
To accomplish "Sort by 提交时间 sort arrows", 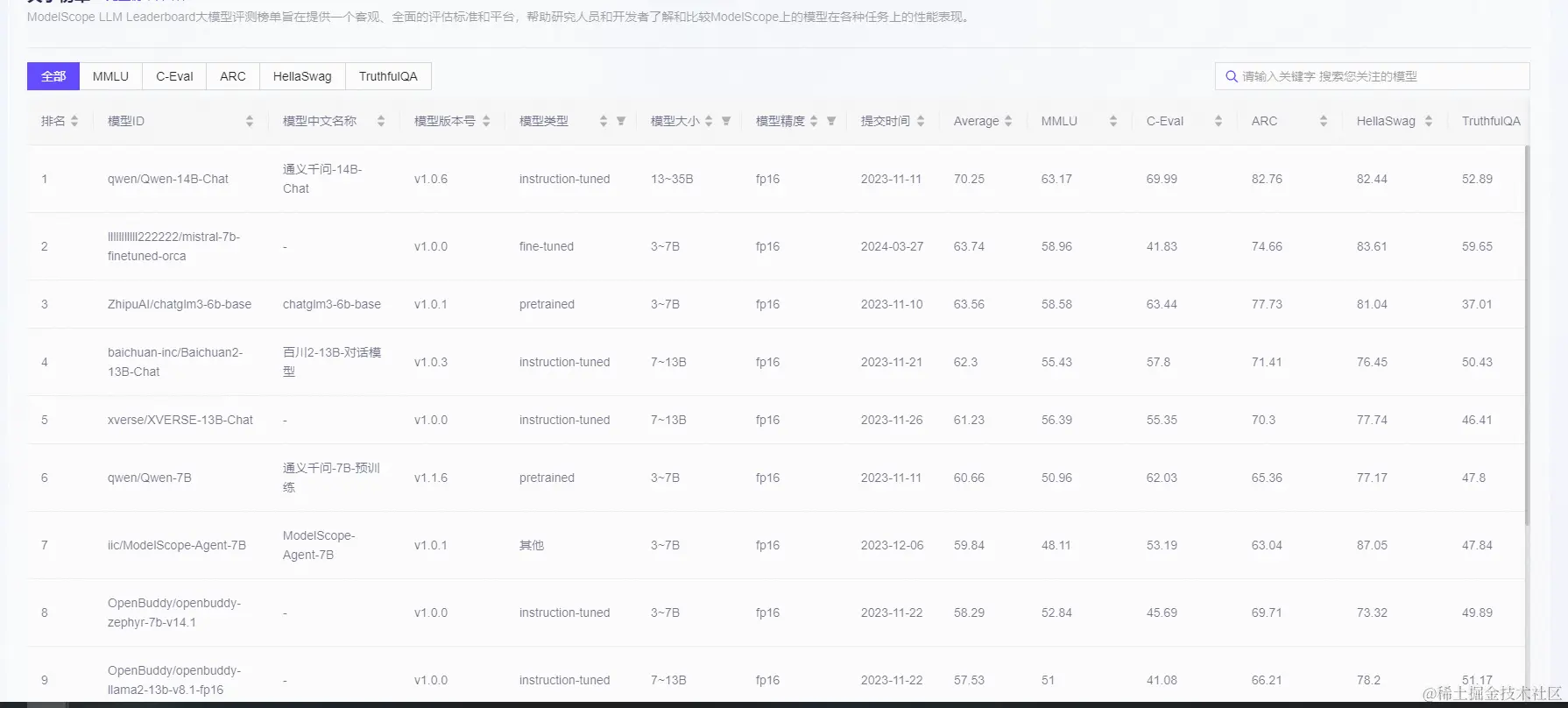I will click(921, 121).
